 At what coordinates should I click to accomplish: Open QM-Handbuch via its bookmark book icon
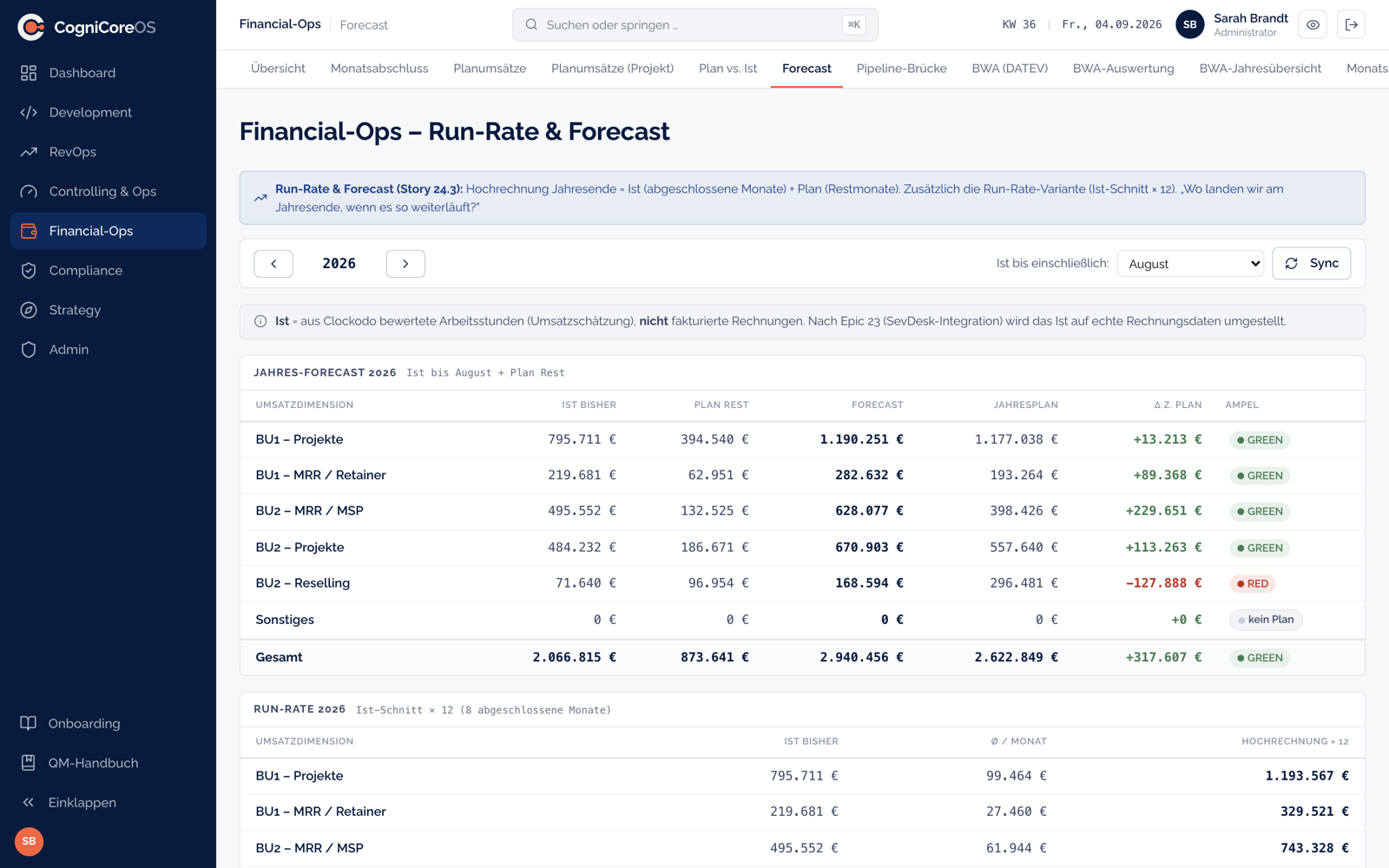29,763
